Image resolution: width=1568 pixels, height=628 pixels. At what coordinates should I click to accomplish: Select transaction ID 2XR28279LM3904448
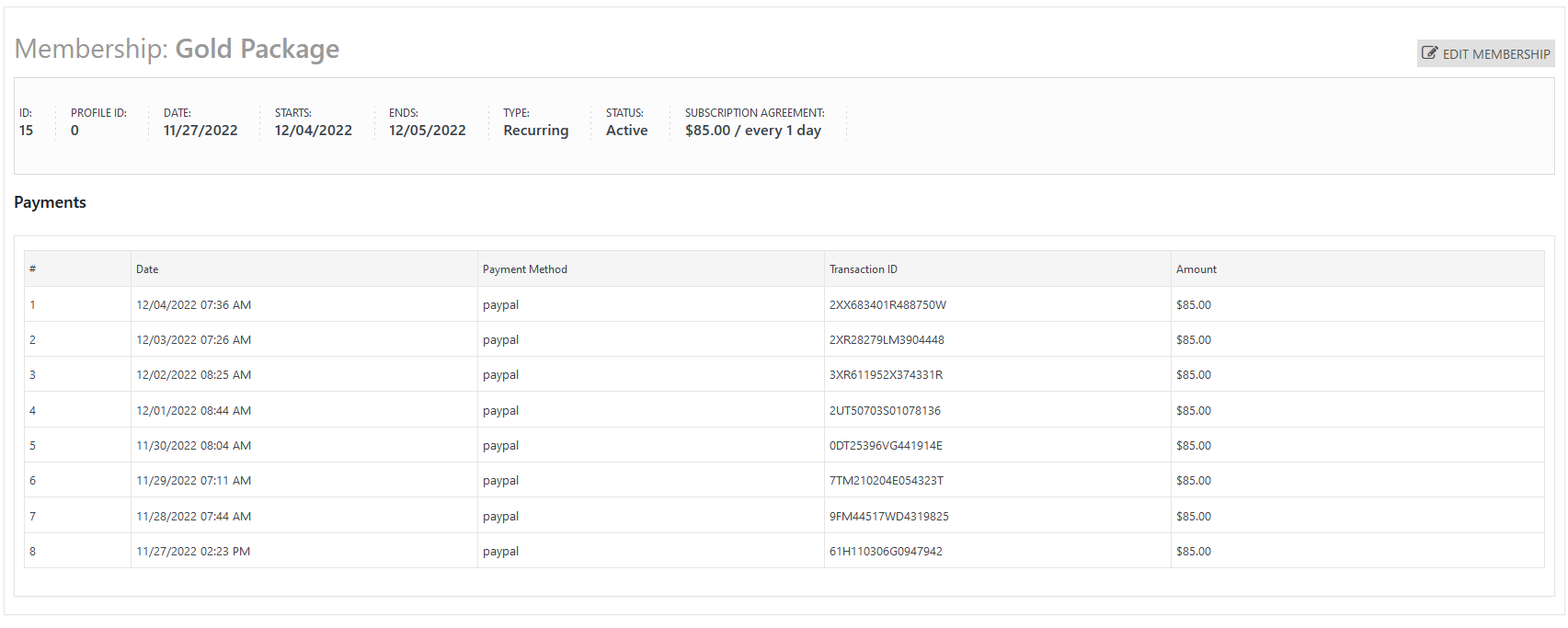(x=887, y=340)
